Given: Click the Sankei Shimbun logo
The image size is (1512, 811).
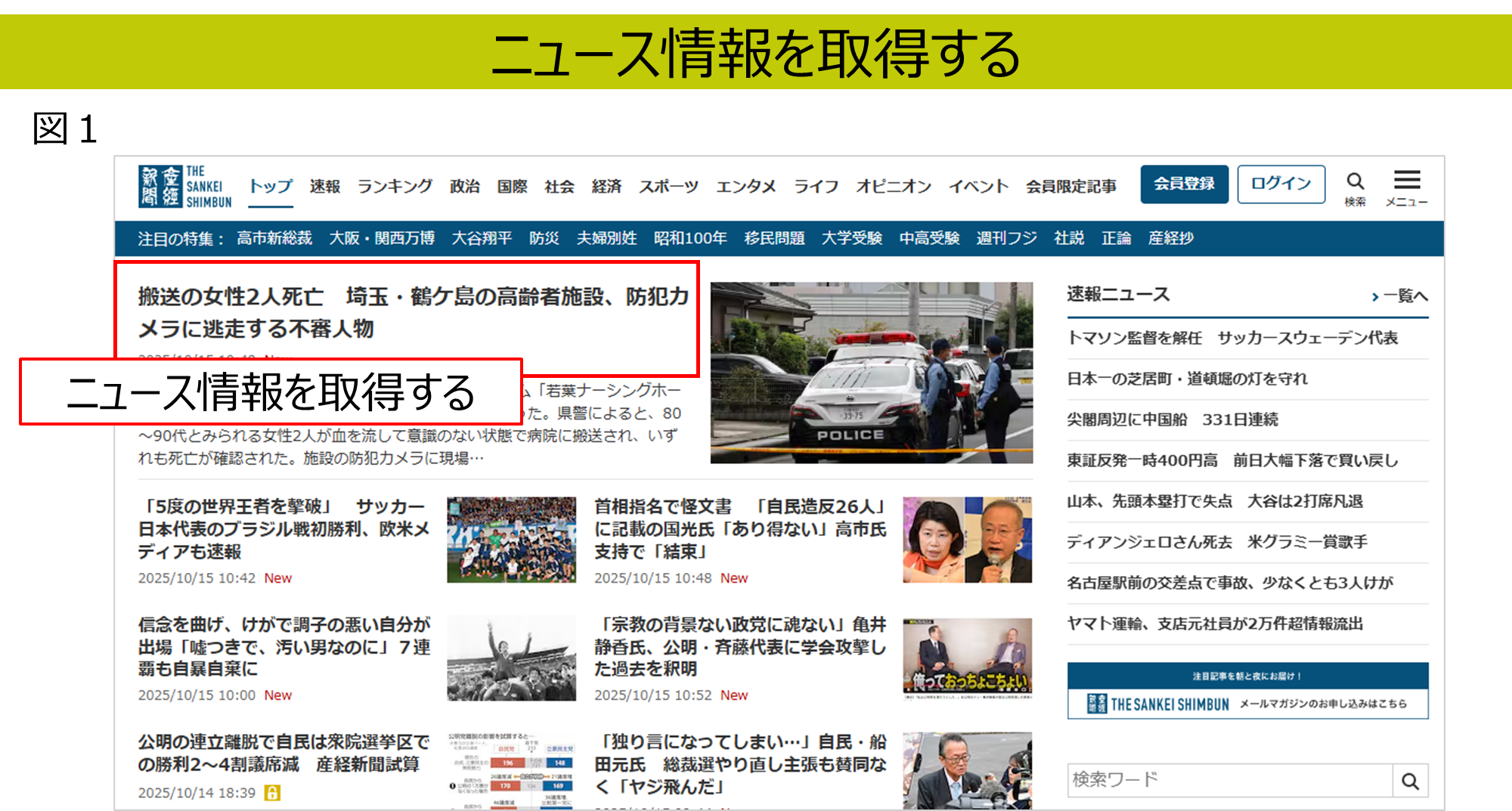Looking at the screenshot, I should 185,187.
